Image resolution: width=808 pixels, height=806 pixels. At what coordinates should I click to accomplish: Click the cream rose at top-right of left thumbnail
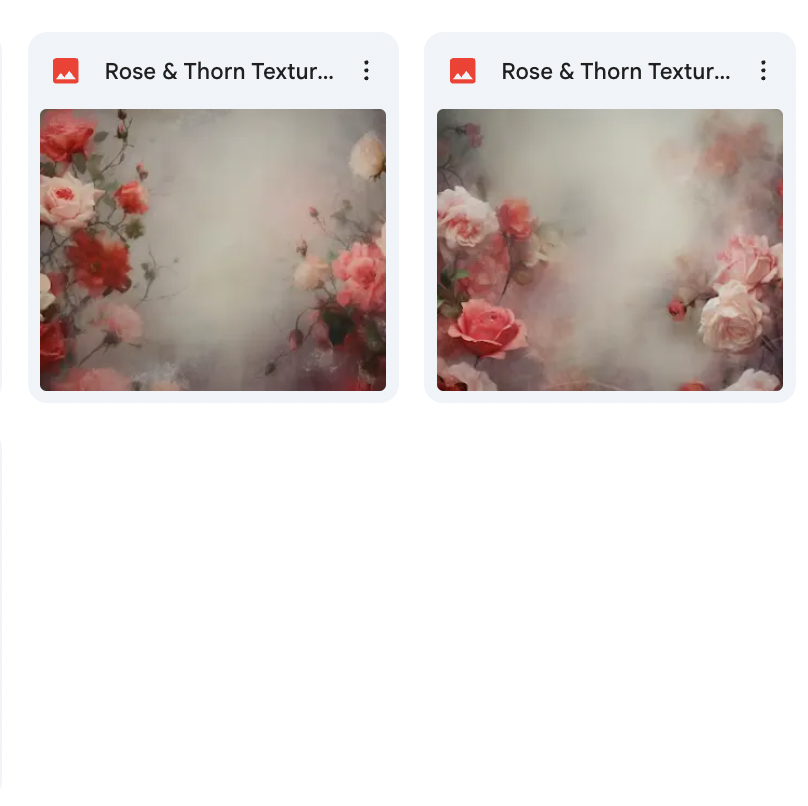(x=367, y=156)
